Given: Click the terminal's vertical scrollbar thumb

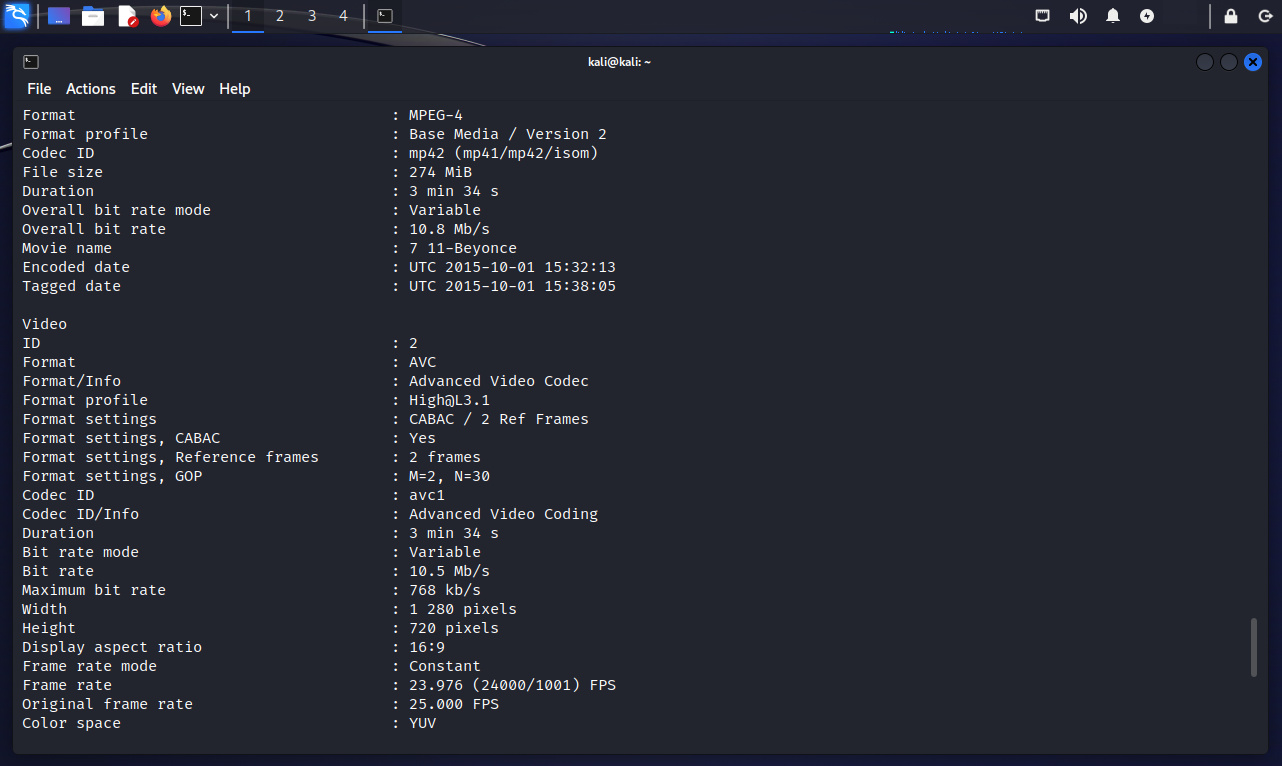Looking at the screenshot, I should [1254, 647].
